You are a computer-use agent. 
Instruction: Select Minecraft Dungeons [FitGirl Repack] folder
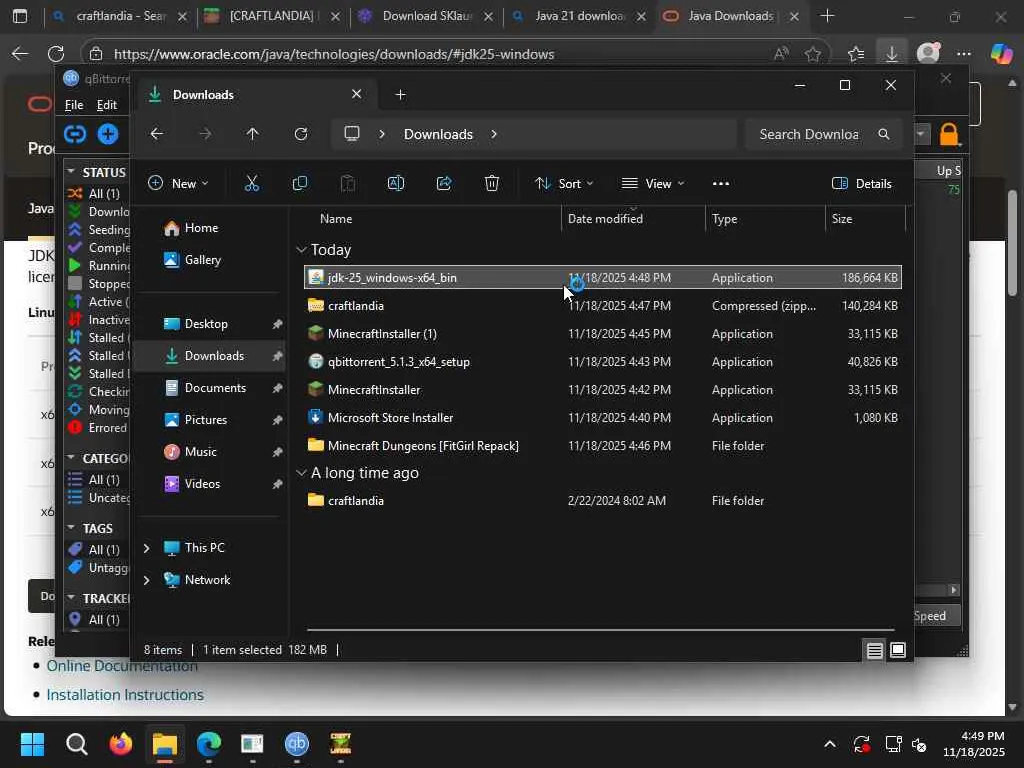[603, 445]
